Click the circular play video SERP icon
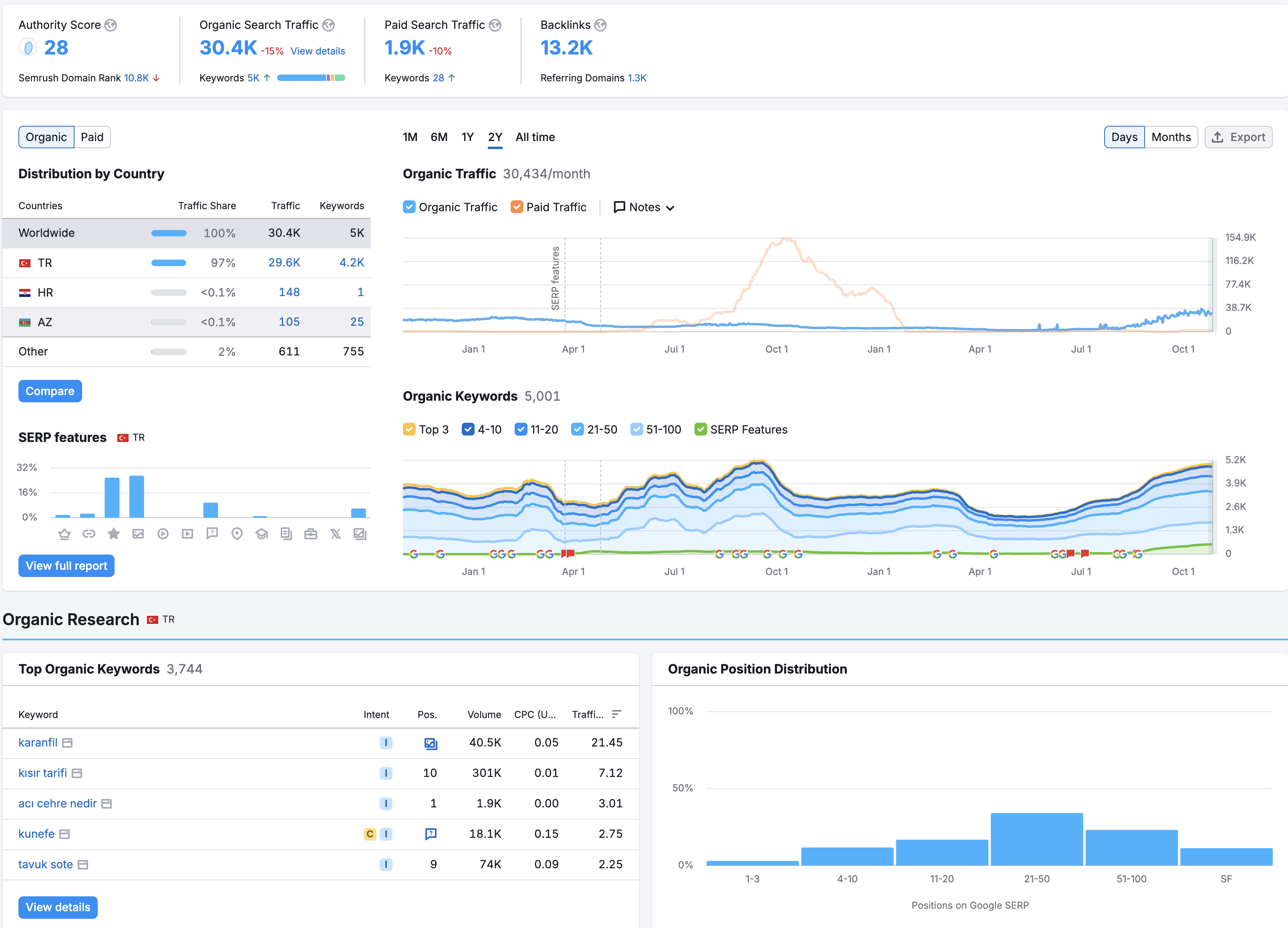 pos(163,534)
